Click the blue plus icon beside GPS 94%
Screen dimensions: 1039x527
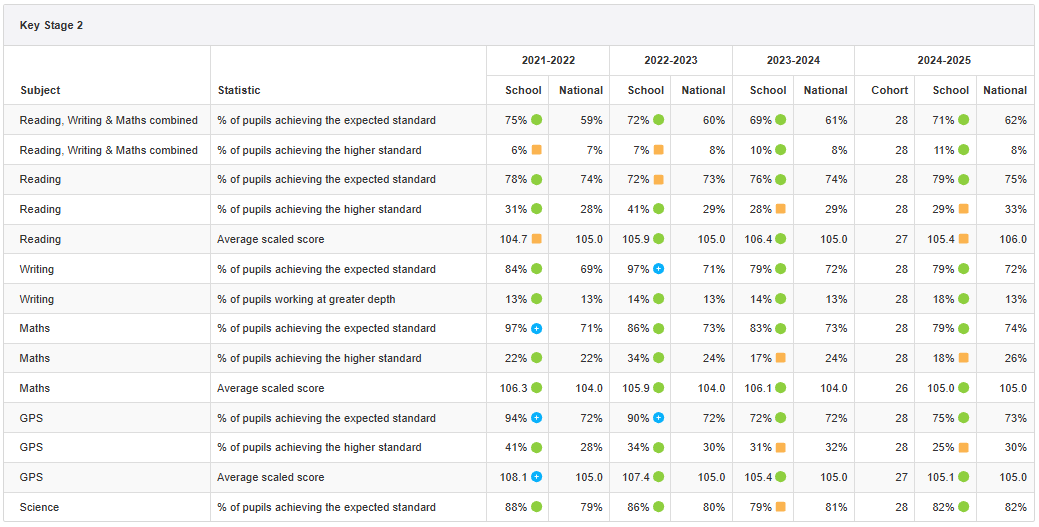pos(537,418)
